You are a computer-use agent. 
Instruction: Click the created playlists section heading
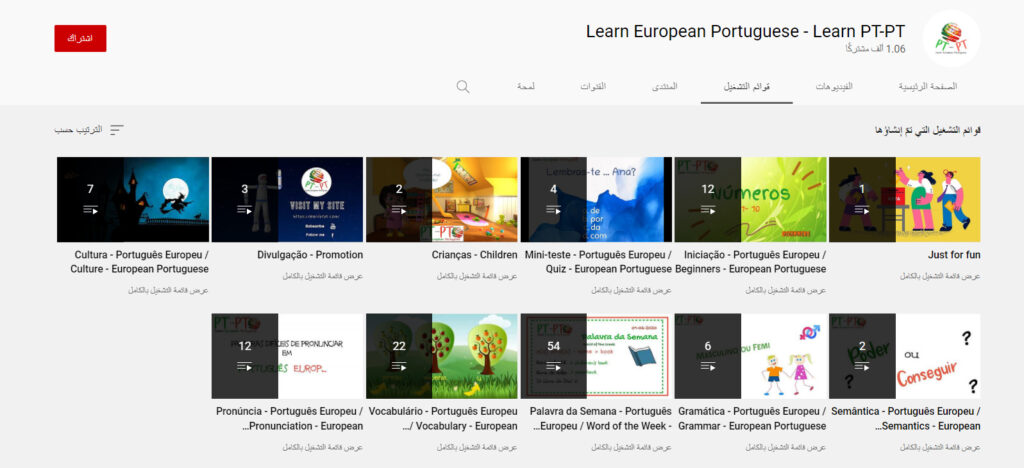click(928, 130)
